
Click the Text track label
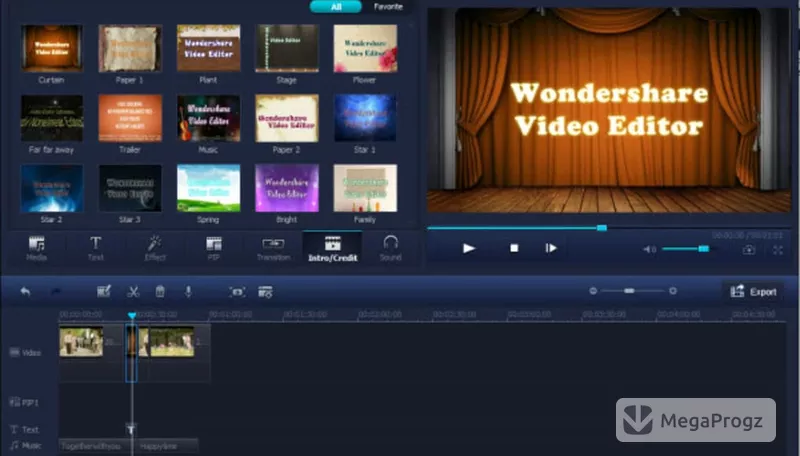pyautogui.click(x=24, y=429)
